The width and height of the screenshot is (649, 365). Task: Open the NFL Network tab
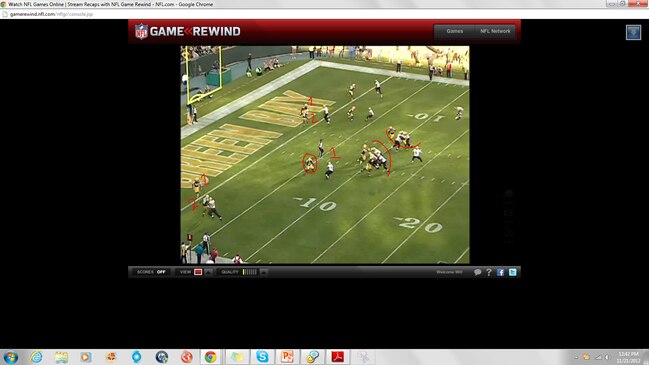495,31
